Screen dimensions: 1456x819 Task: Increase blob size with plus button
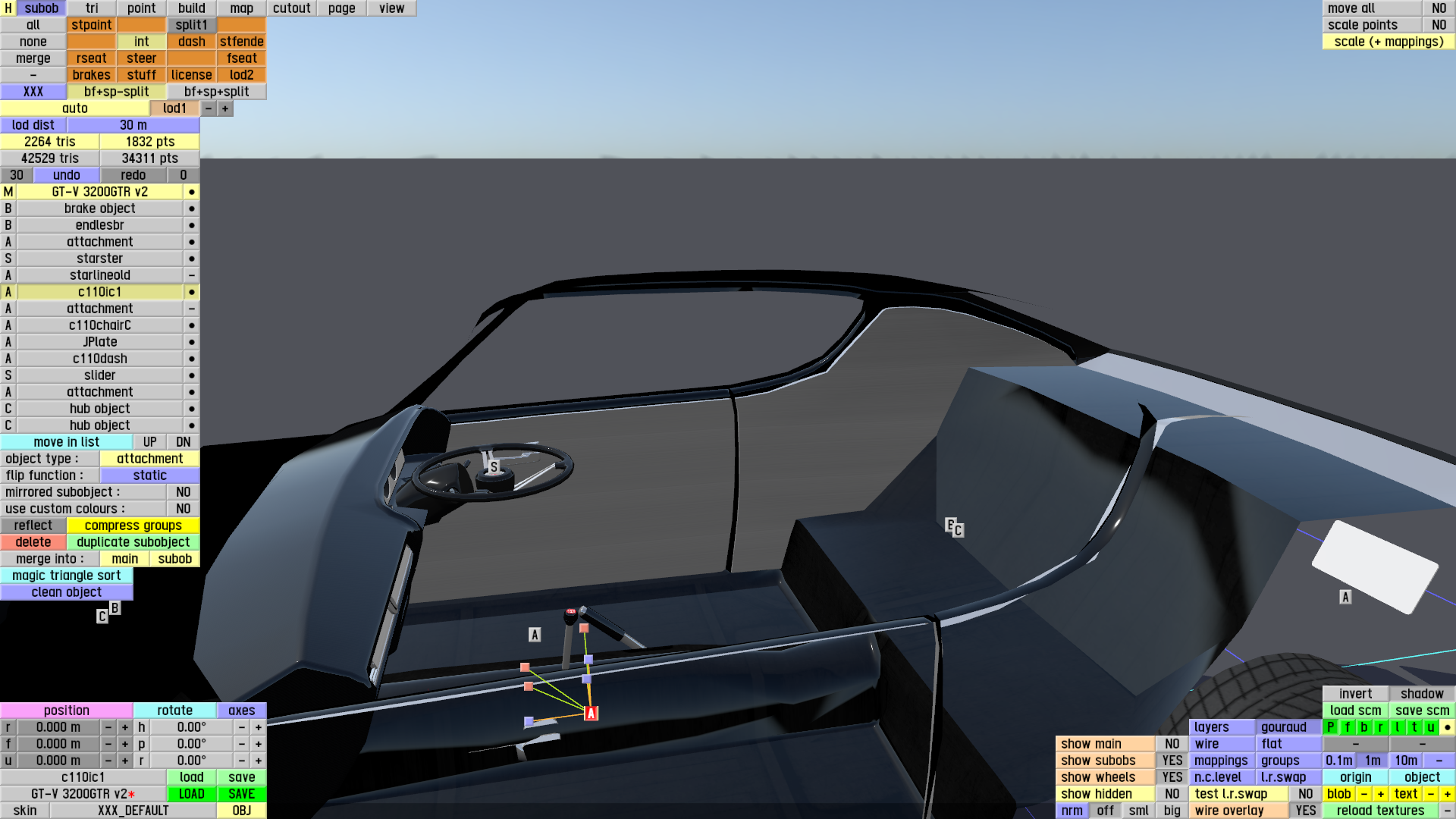[x=1380, y=794]
